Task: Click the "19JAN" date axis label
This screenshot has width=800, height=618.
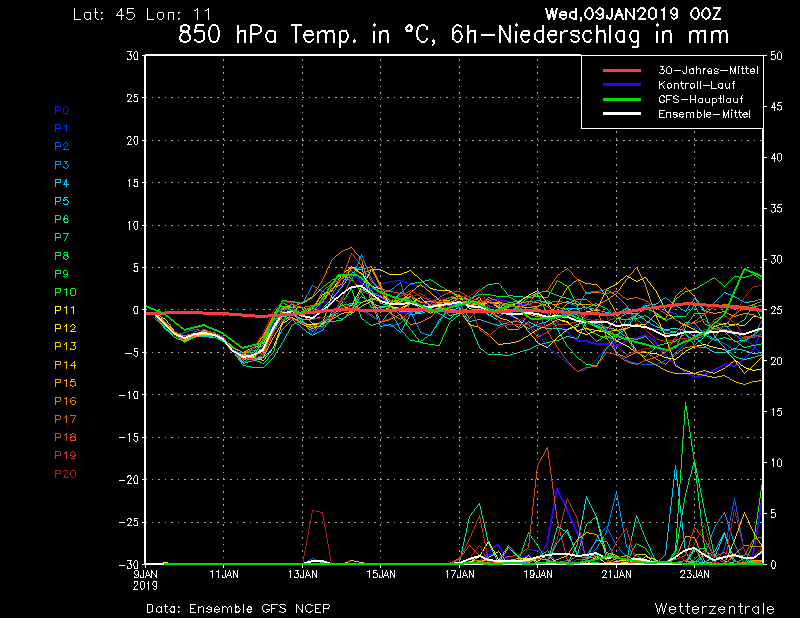Action: [x=538, y=574]
